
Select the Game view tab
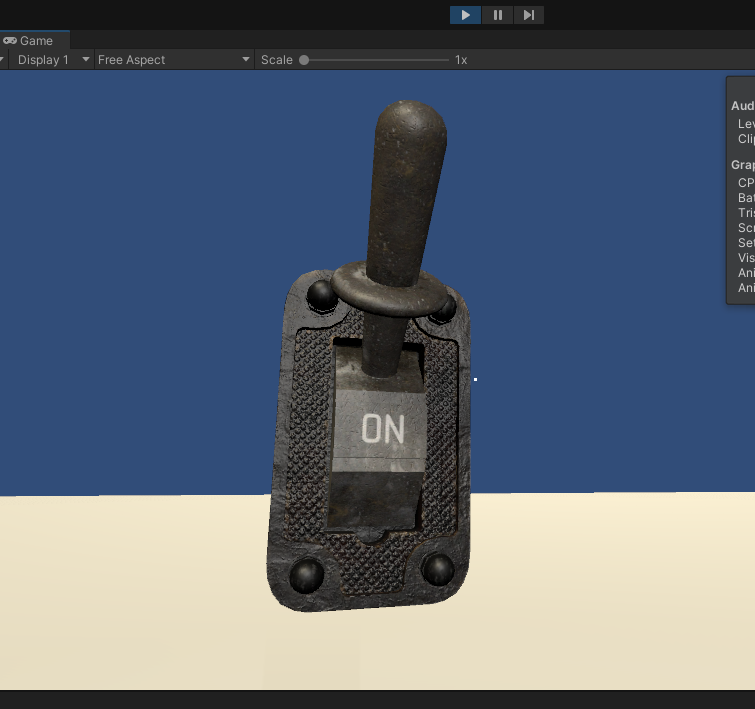29,41
